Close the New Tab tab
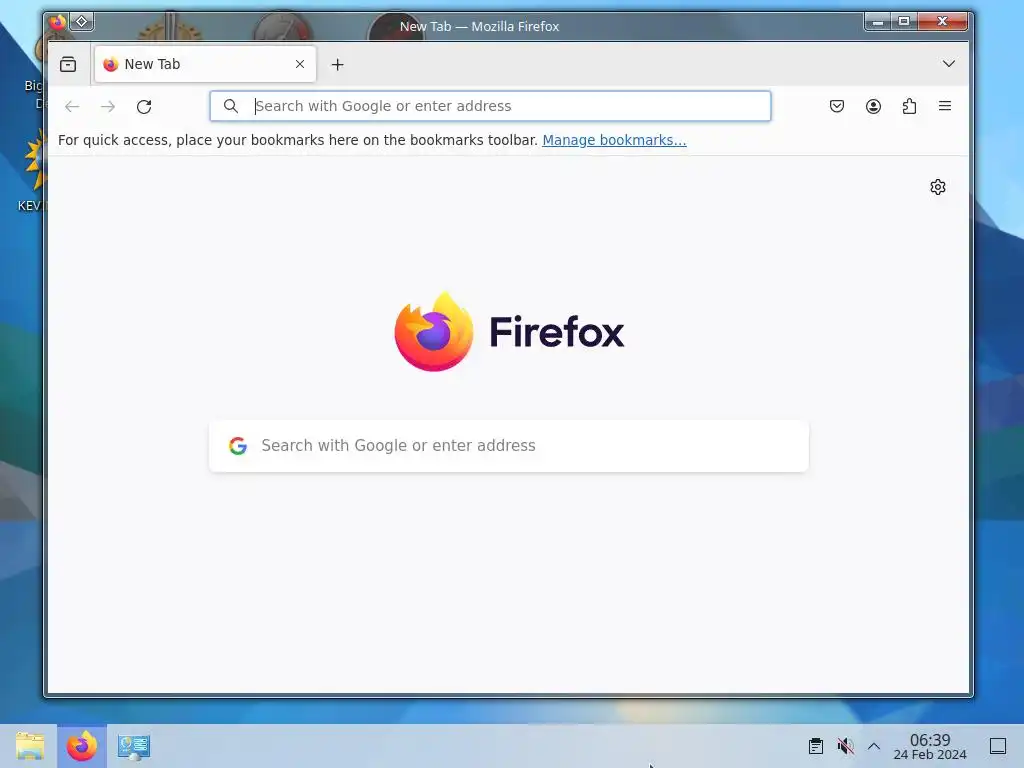 click(300, 64)
